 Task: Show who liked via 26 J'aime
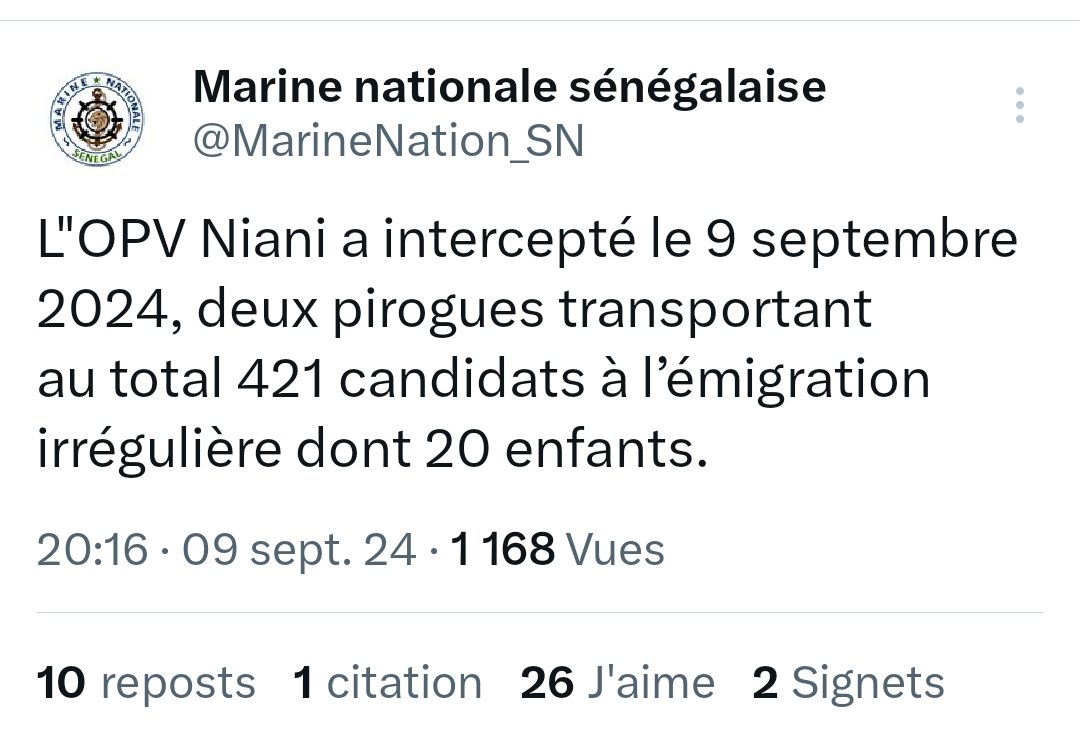(618, 683)
